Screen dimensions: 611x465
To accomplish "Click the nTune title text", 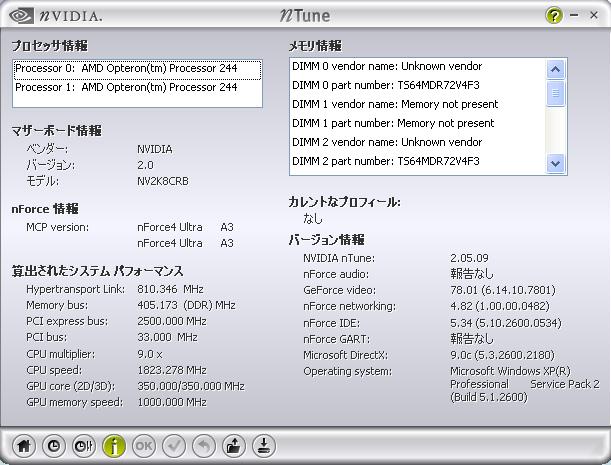I will click(305, 16).
